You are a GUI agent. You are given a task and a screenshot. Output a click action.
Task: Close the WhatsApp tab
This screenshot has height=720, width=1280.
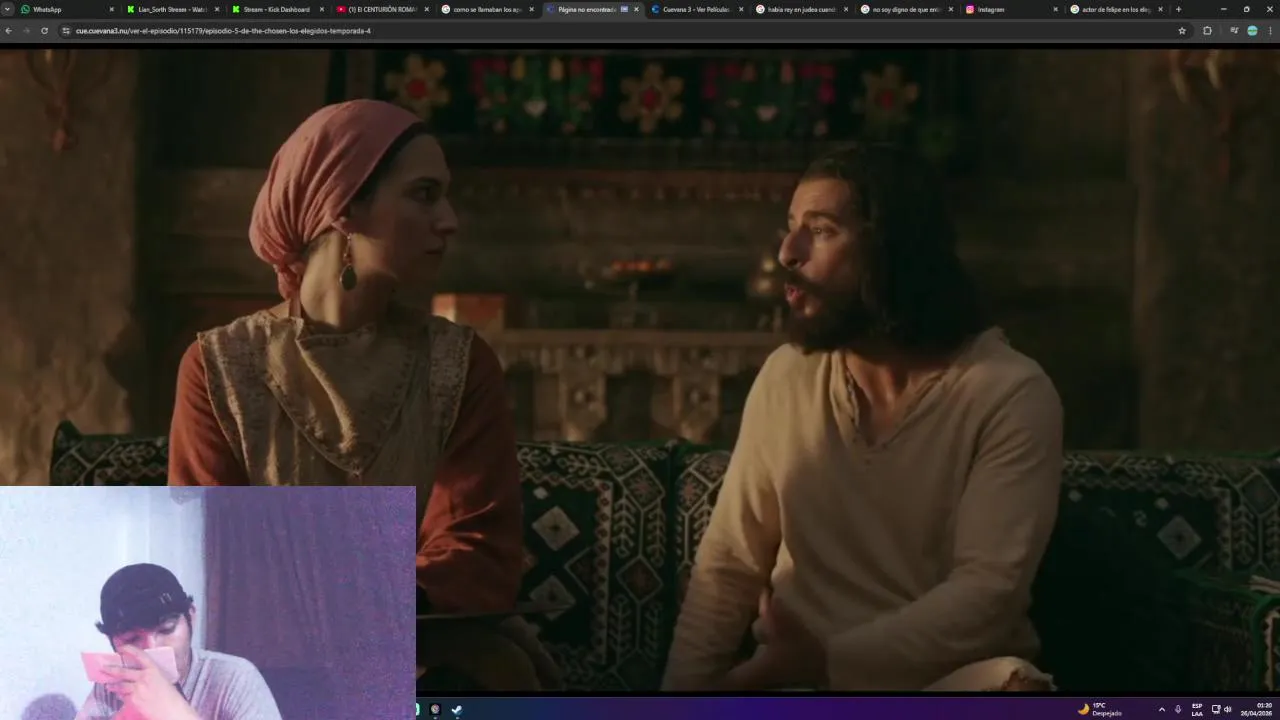111,9
